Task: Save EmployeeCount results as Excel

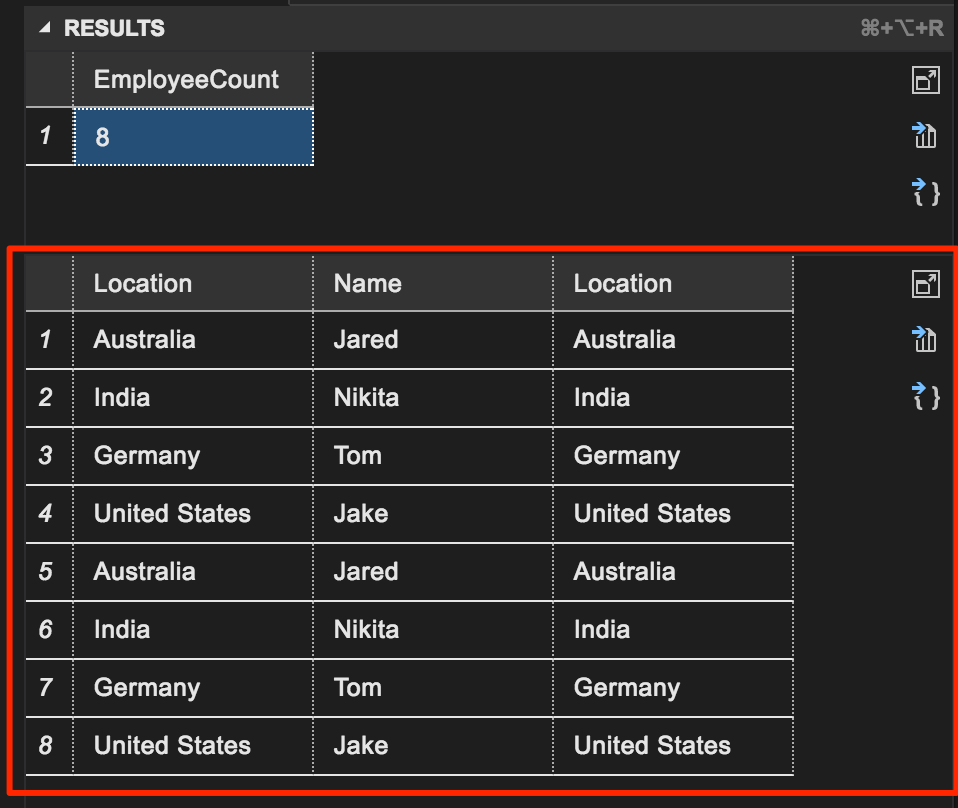Action: pos(925,135)
